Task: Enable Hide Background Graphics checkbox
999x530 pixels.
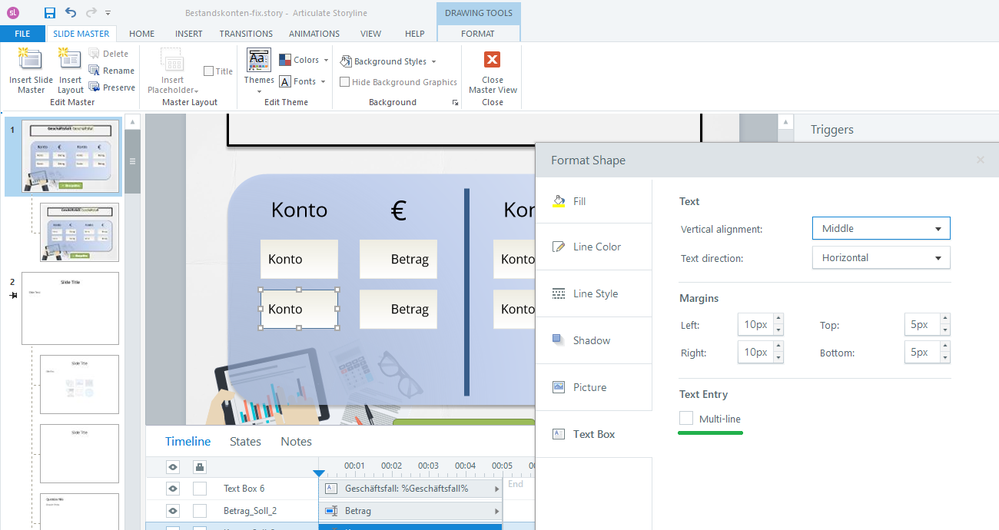Action: point(345,82)
